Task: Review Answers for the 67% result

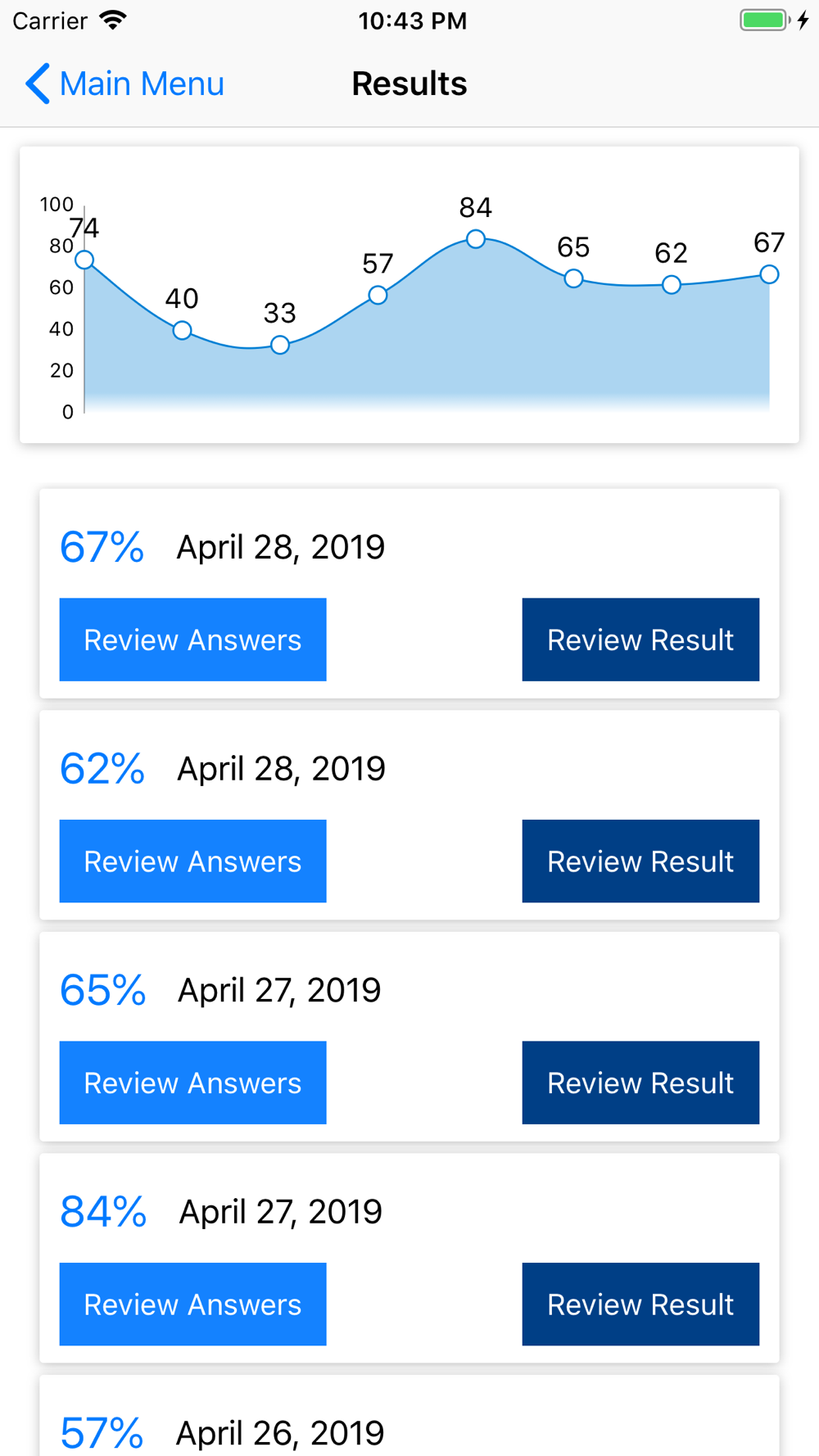Action: coord(192,640)
